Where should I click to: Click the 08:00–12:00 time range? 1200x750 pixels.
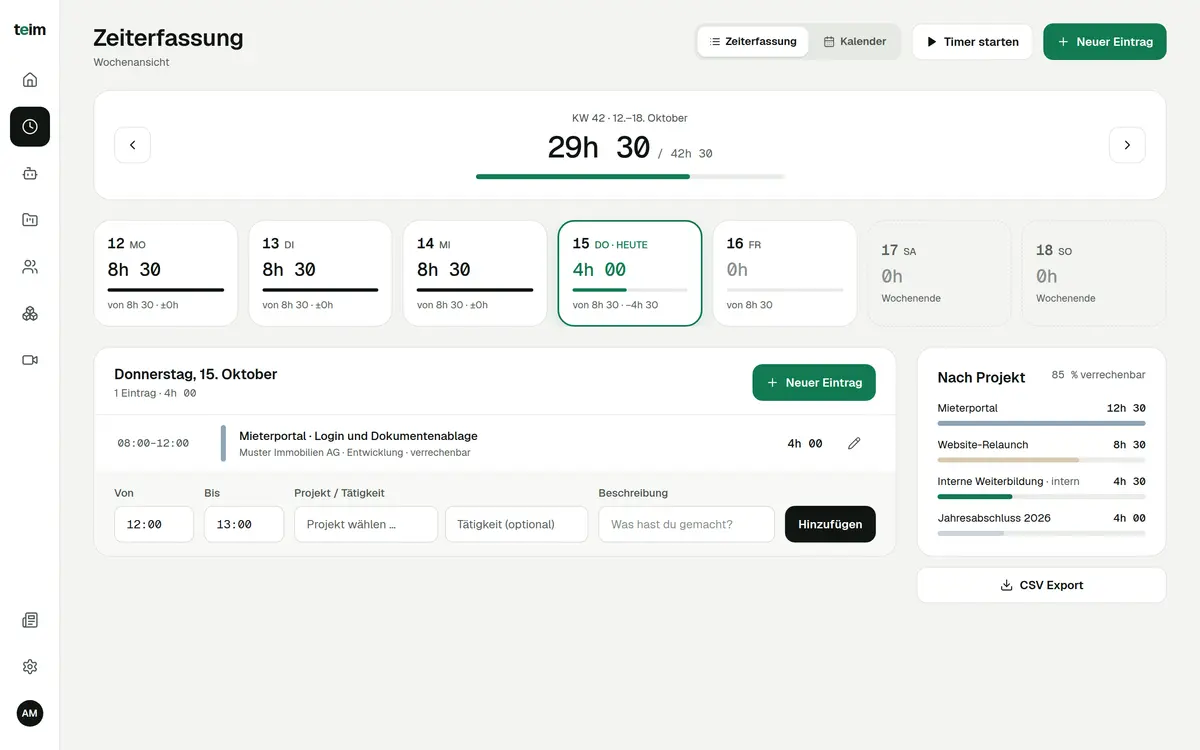[x=153, y=443]
